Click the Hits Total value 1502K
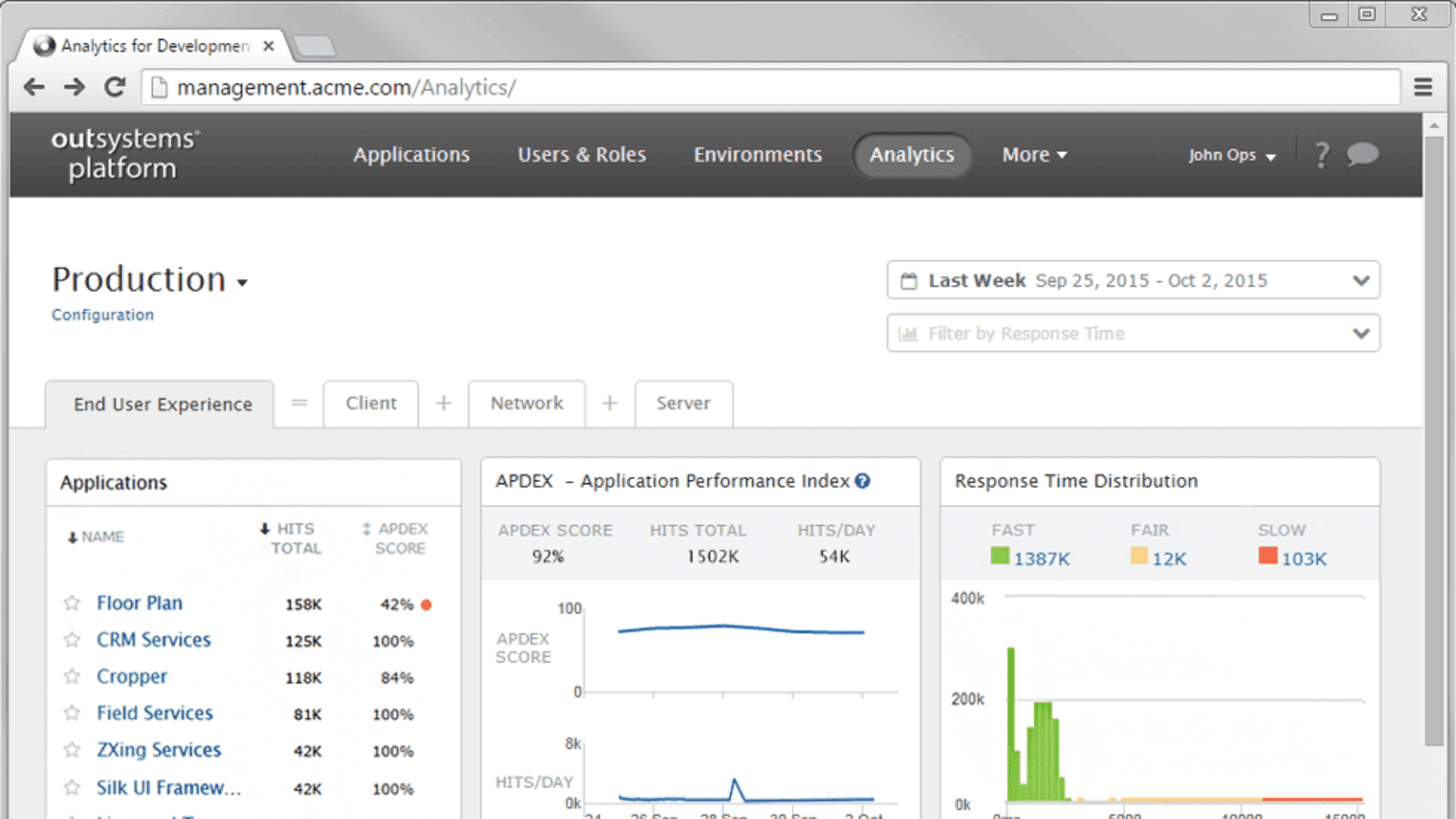This screenshot has width=1456, height=819. pos(713,556)
